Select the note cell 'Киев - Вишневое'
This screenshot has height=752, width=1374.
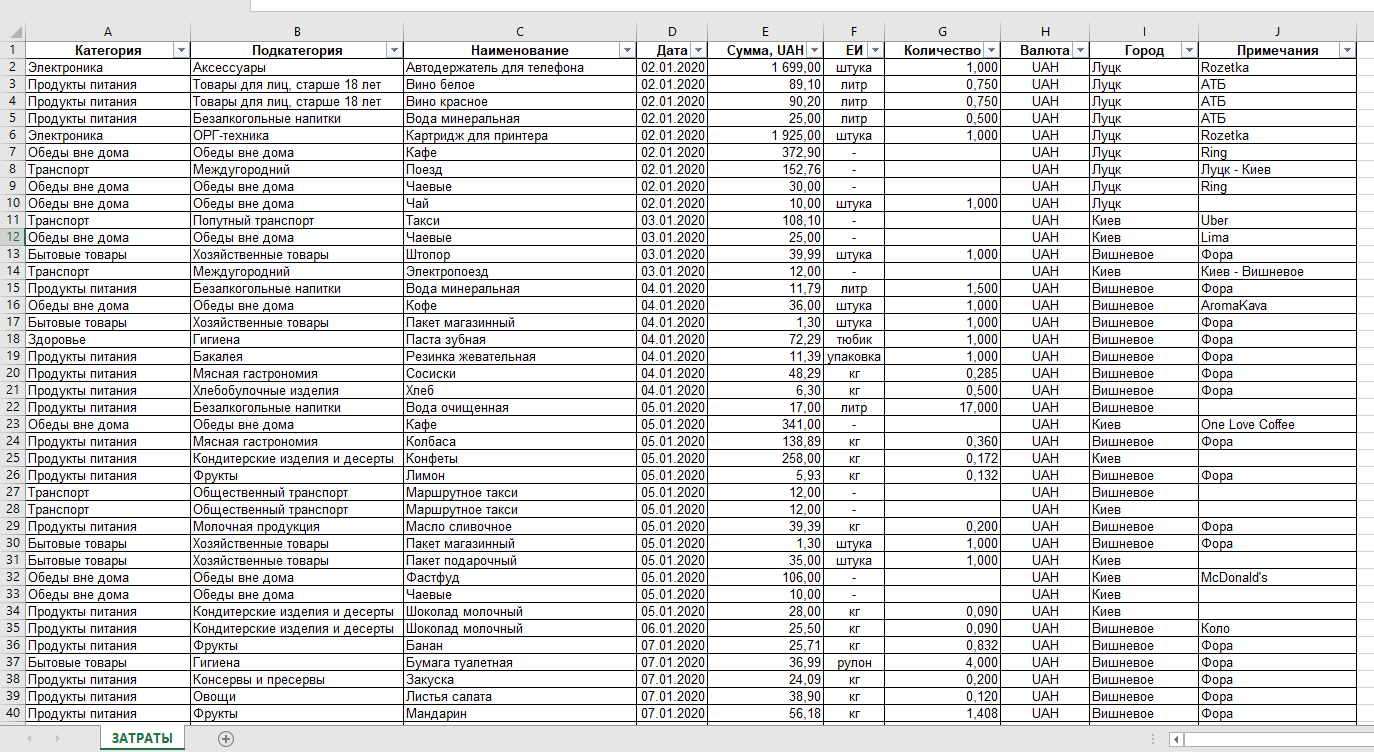pos(1277,271)
